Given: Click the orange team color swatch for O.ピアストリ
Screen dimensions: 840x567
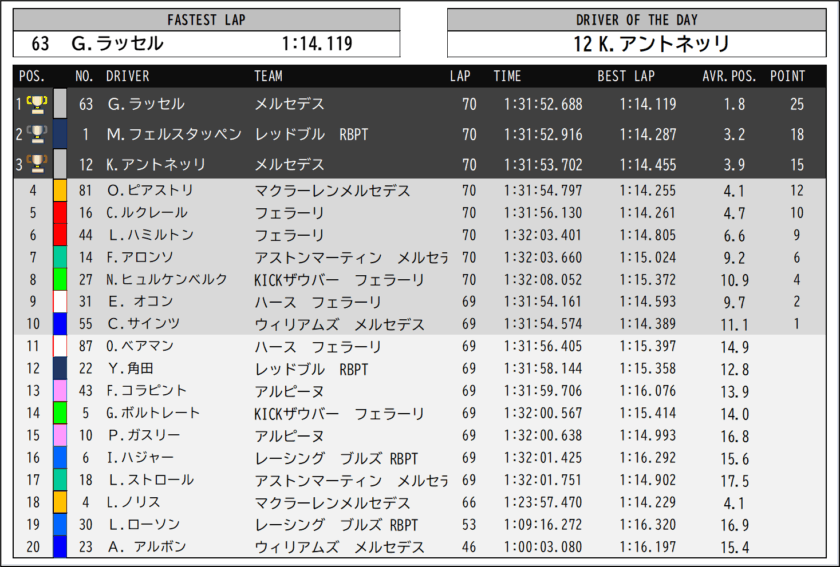Looking at the screenshot, I should (x=60, y=190).
